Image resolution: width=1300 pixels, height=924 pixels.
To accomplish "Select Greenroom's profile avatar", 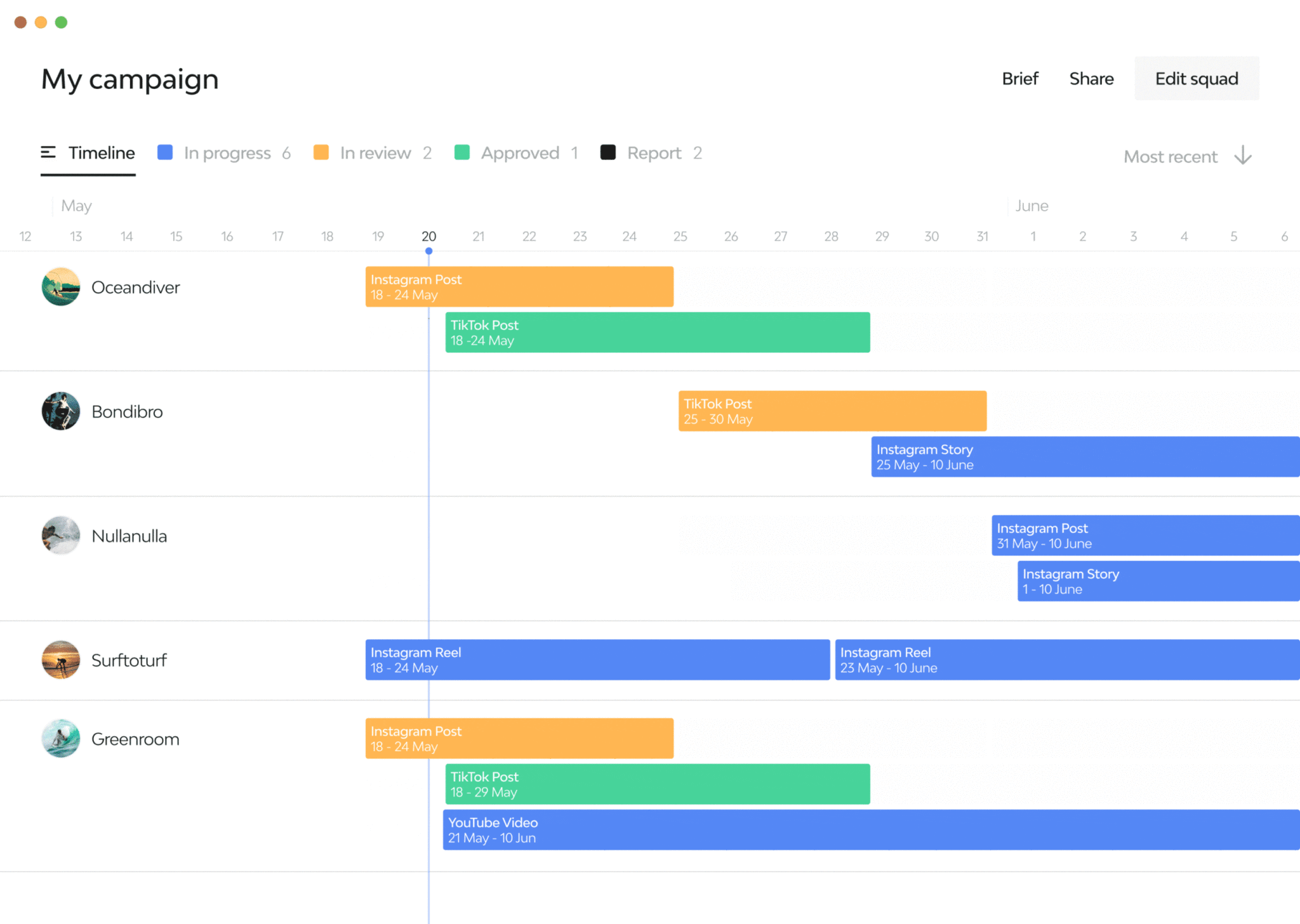I will pyautogui.click(x=61, y=739).
